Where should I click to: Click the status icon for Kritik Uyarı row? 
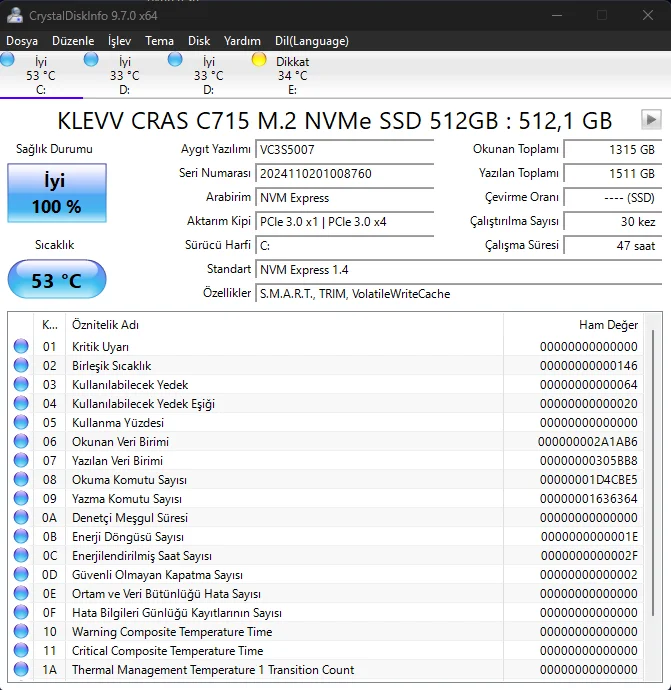(21, 346)
